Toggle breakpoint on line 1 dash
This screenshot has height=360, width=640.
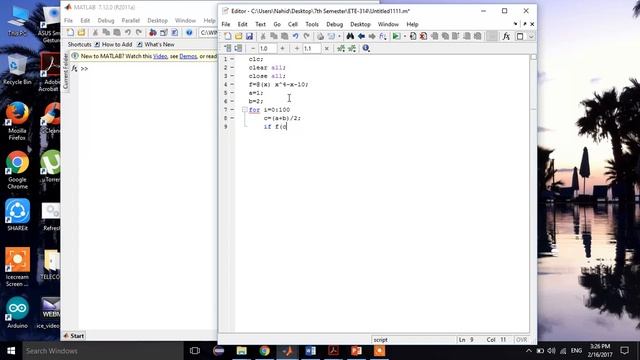(x=232, y=59)
